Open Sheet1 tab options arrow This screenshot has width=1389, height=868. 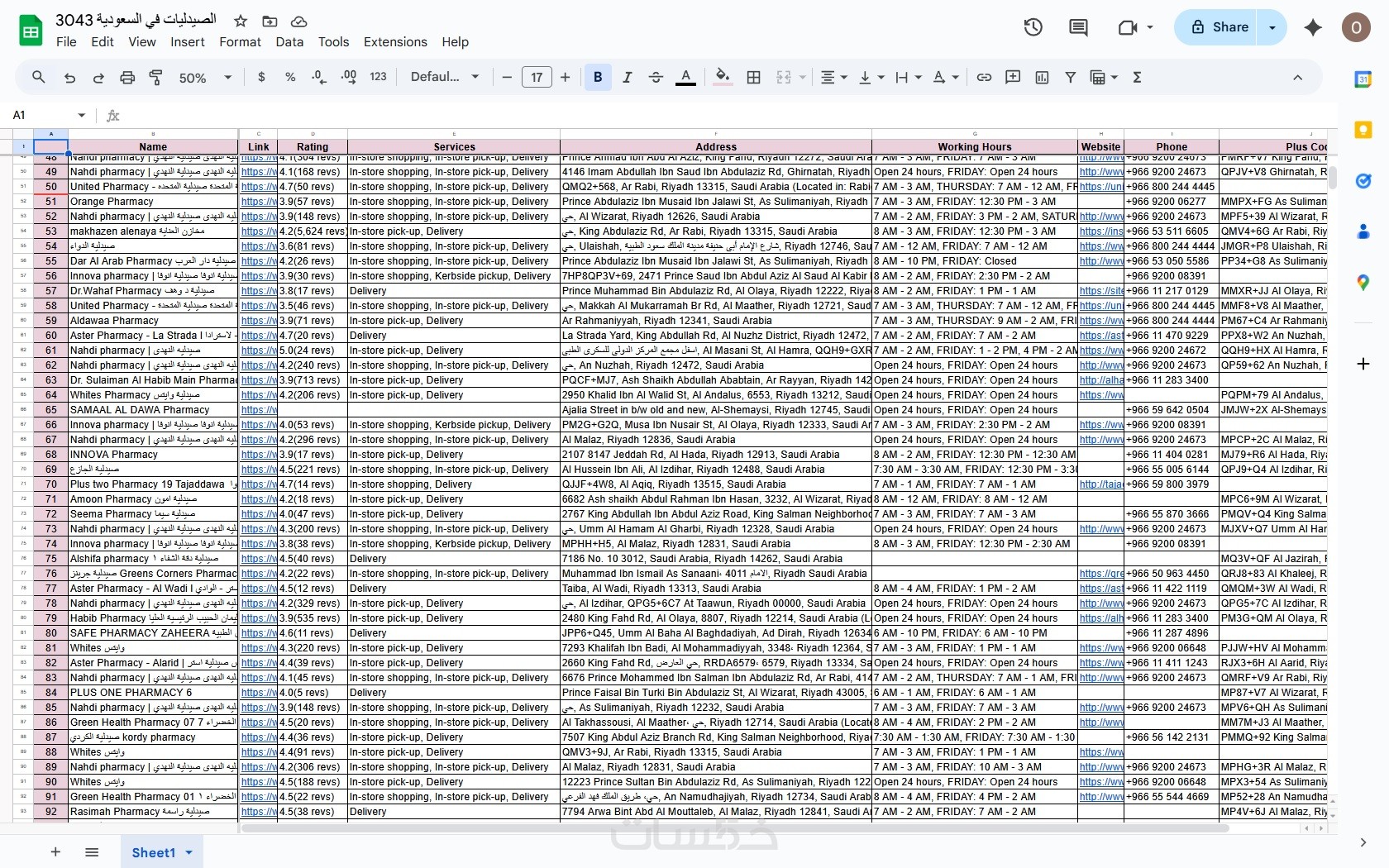pyautogui.click(x=189, y=852)
